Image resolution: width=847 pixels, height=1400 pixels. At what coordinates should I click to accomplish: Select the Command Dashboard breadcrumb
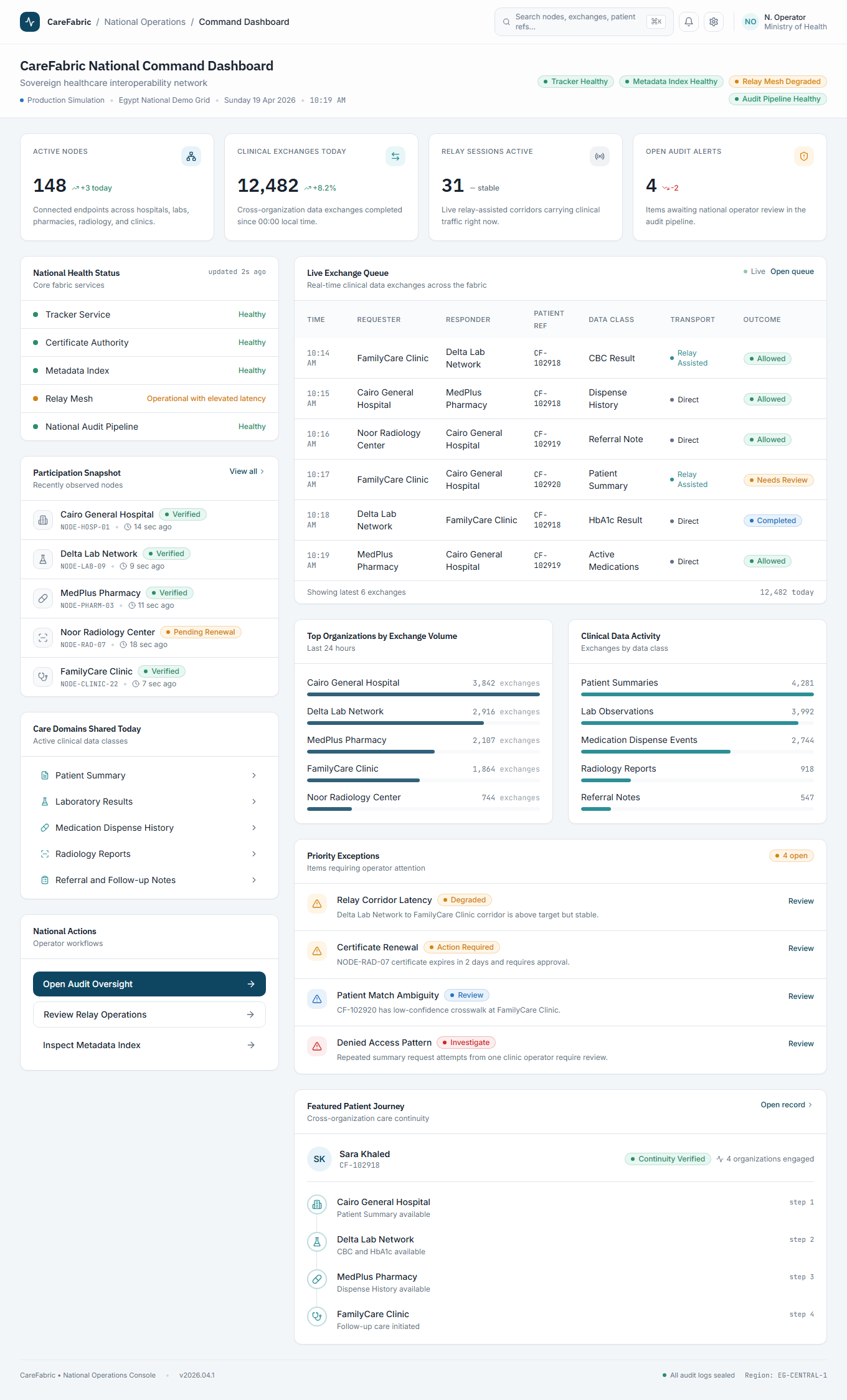244,22
